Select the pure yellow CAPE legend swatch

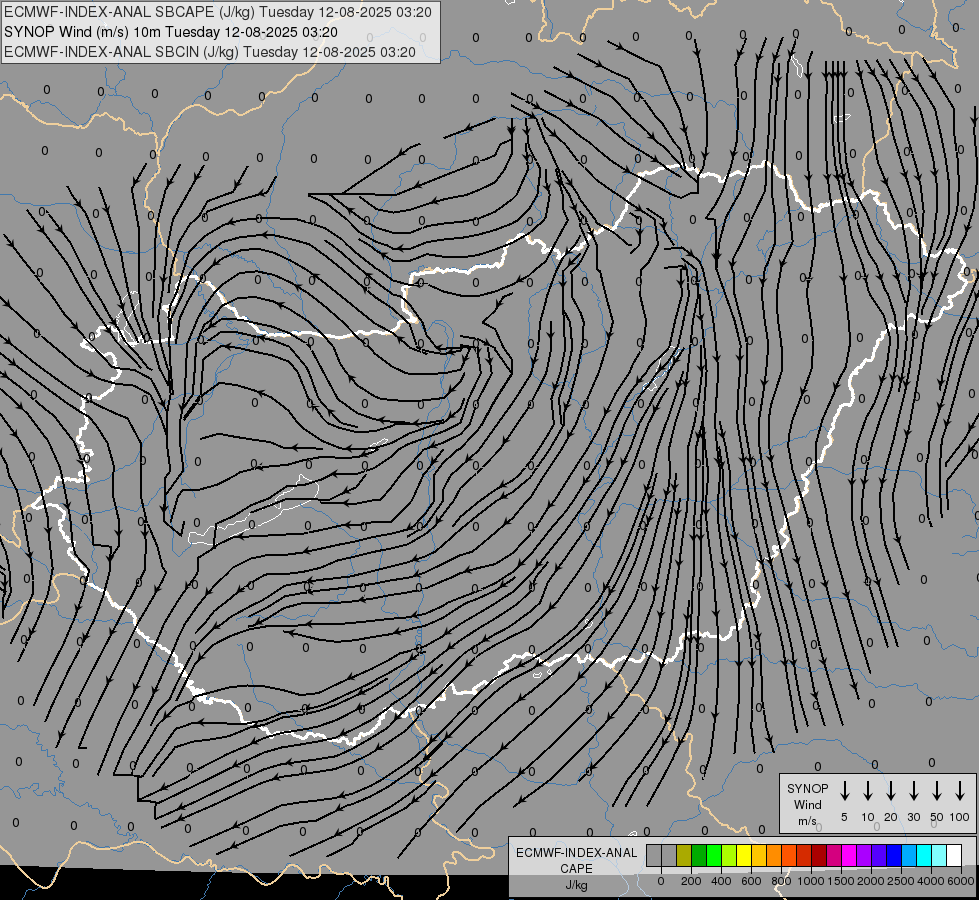click(744, 855)
